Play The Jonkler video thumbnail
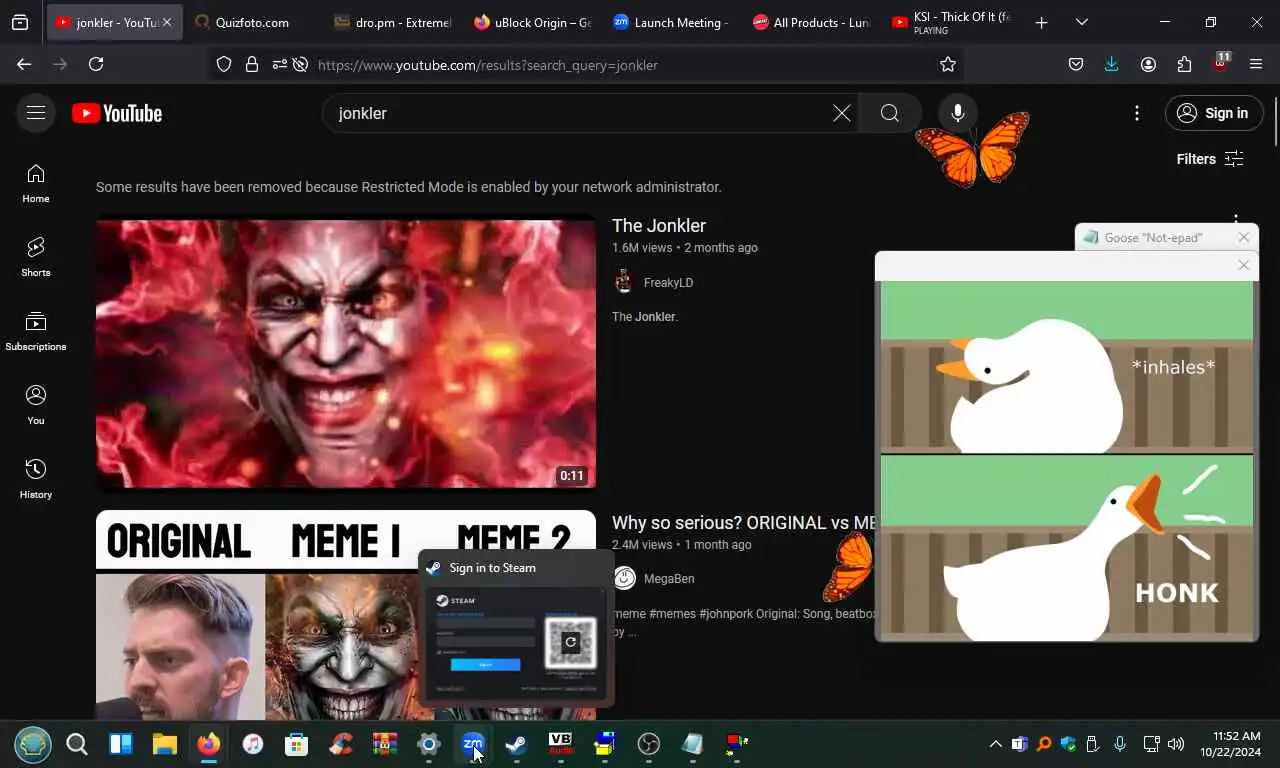 pyautogui.click(x=346, y=354)
